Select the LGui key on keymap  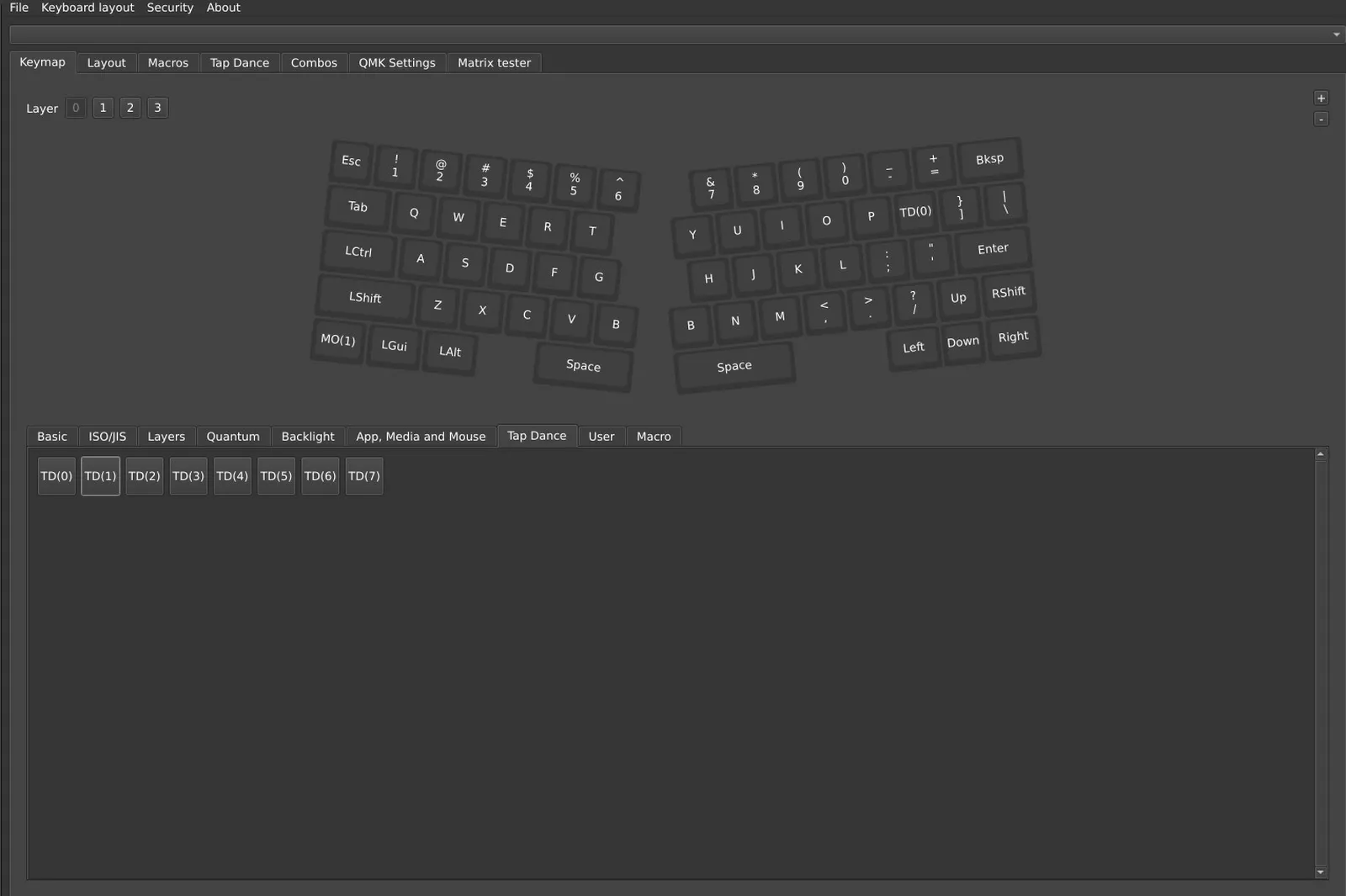[x=394, y=345]
